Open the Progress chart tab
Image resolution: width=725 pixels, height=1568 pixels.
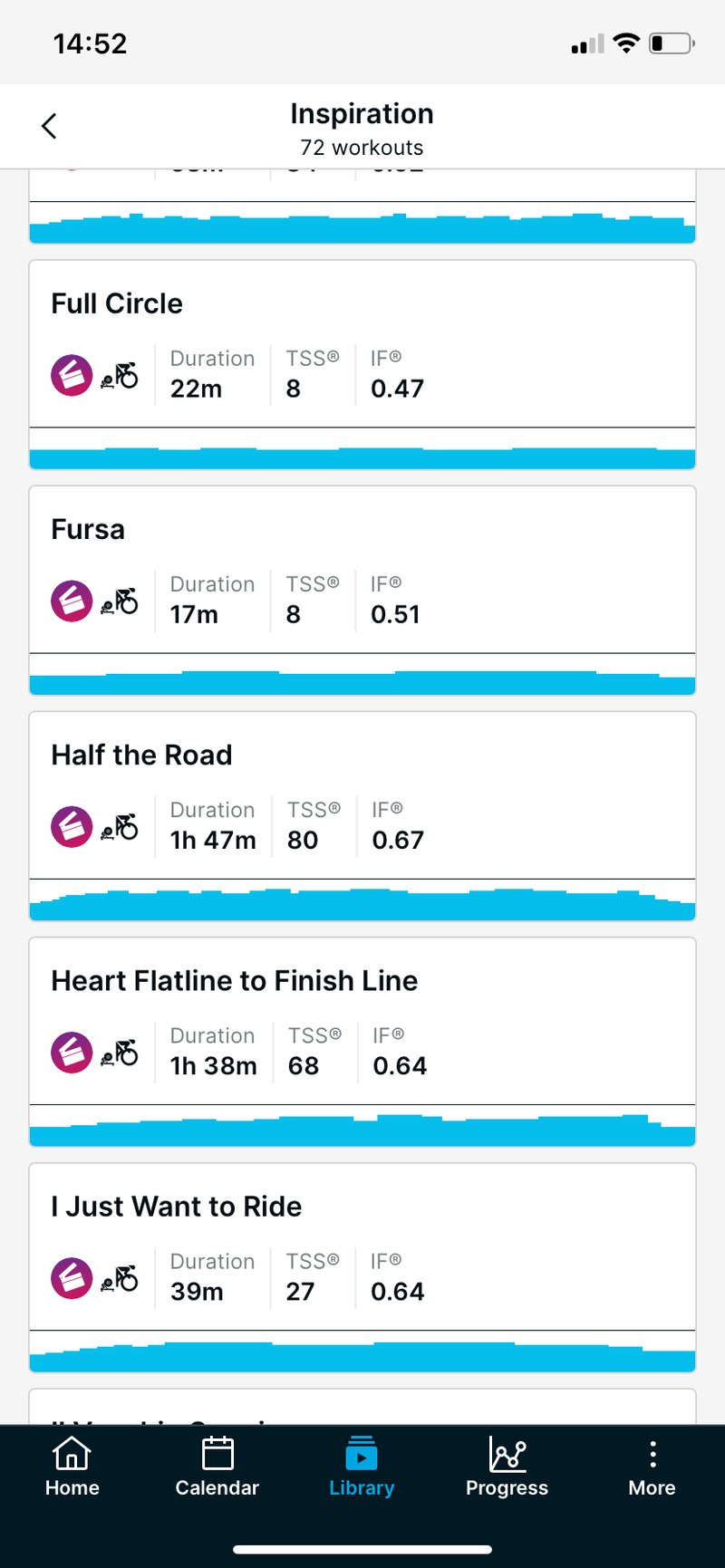507,1468
